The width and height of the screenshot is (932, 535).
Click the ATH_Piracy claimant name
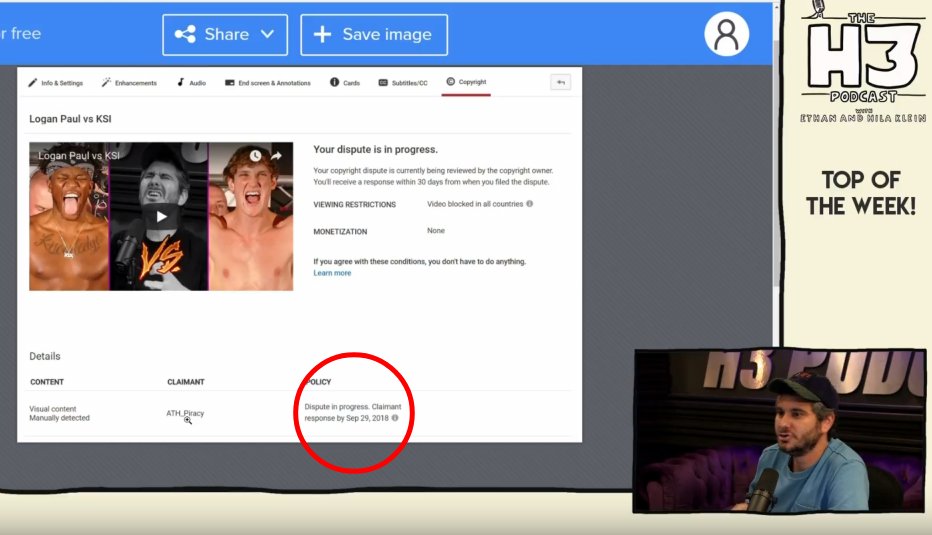(185, 413)
